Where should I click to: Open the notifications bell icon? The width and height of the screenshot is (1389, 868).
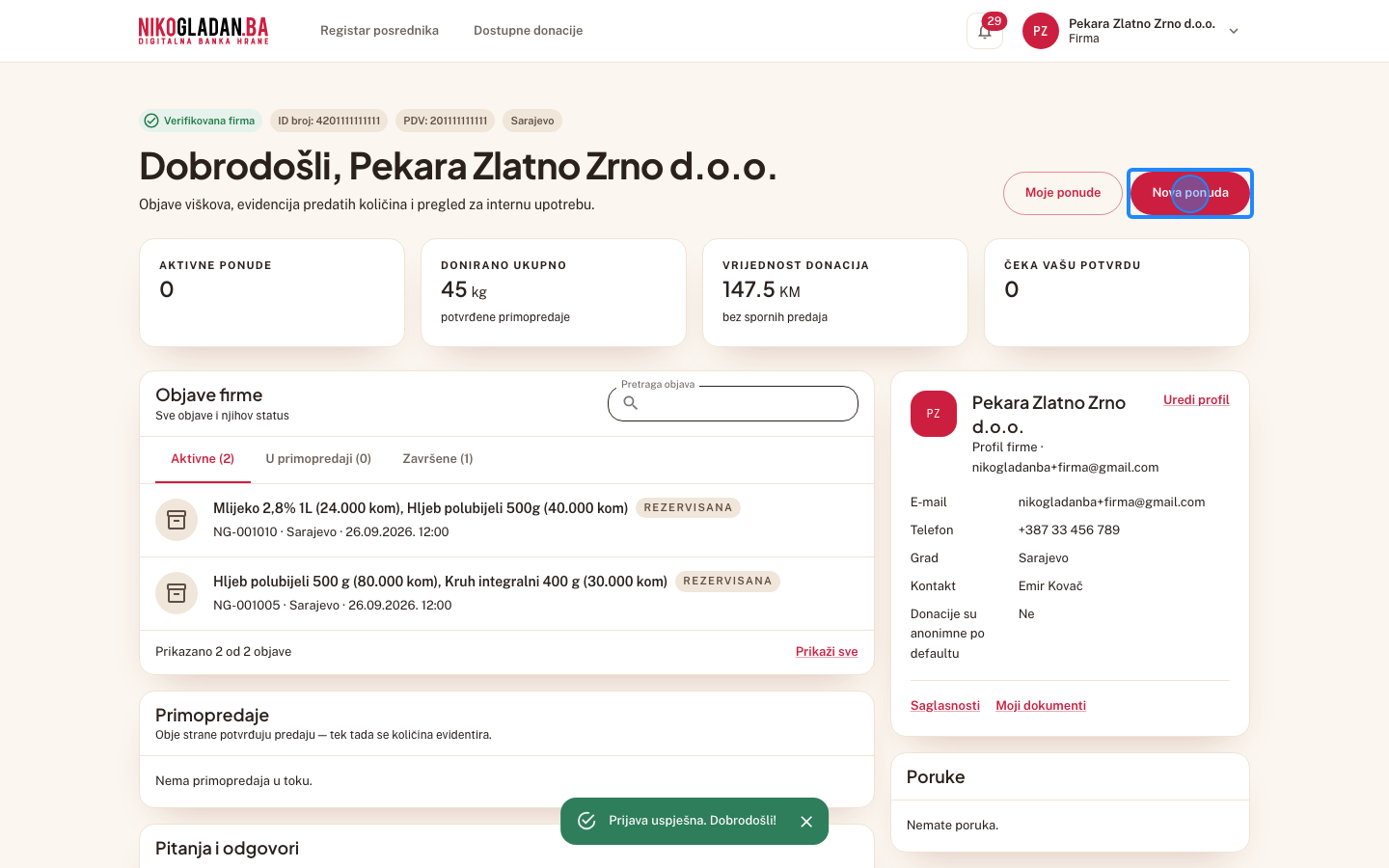tap(985, 31)
